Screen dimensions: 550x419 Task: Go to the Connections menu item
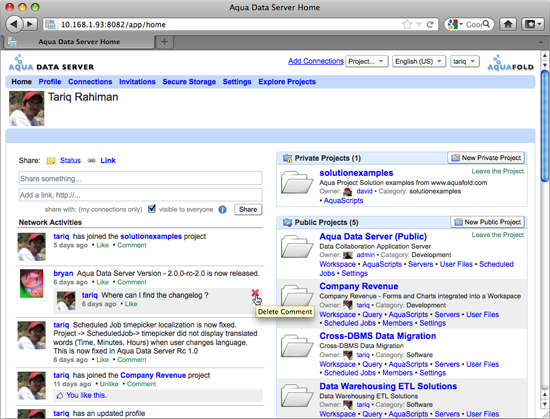click(x=90, y=82)
